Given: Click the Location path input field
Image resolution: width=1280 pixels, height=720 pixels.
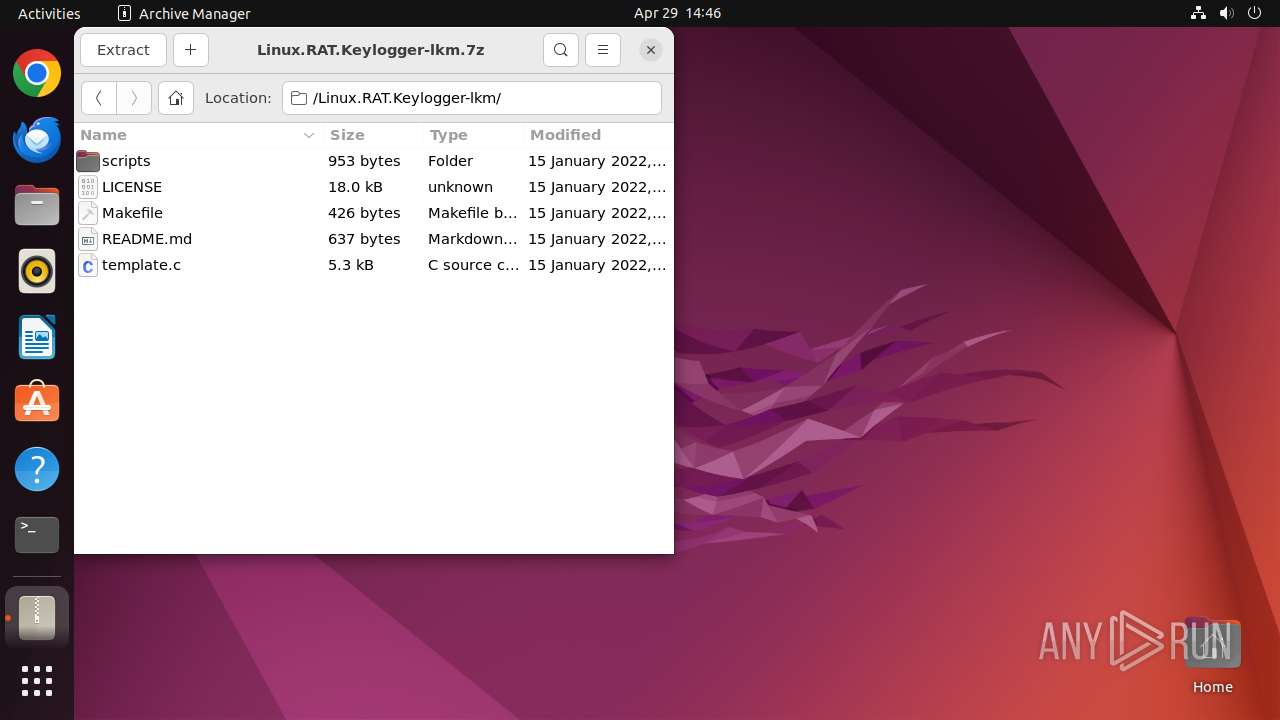Looking at the screenshot, I should 472,98.
